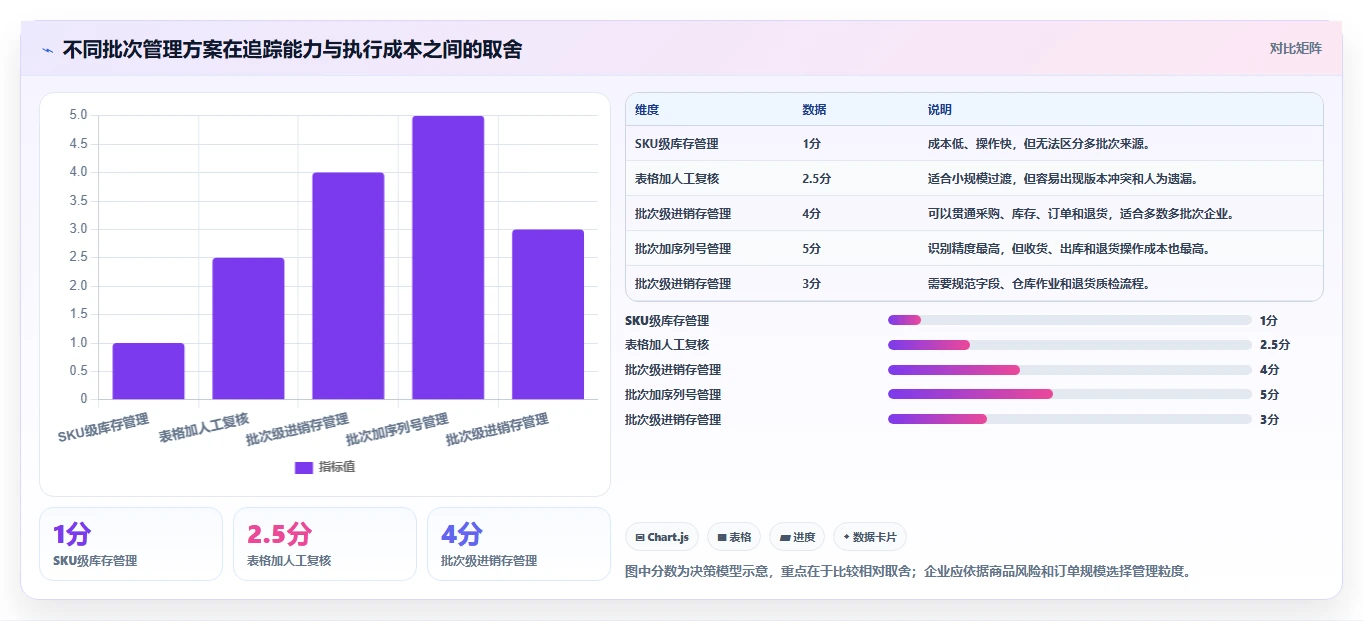Viewport: 1363px width, 621px height.
Task: Click the Chart.js tag pill
Action: [x=662, y=537]
